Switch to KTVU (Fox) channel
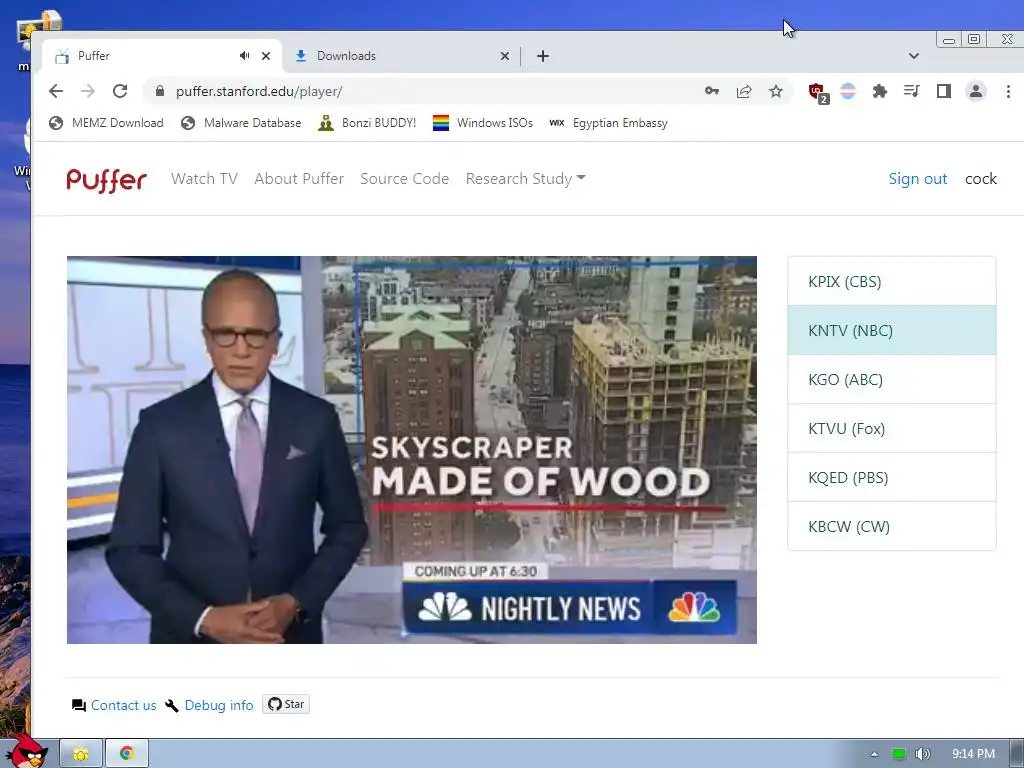The height and width of the screenshot is (768, 1024). click(891, 428)
